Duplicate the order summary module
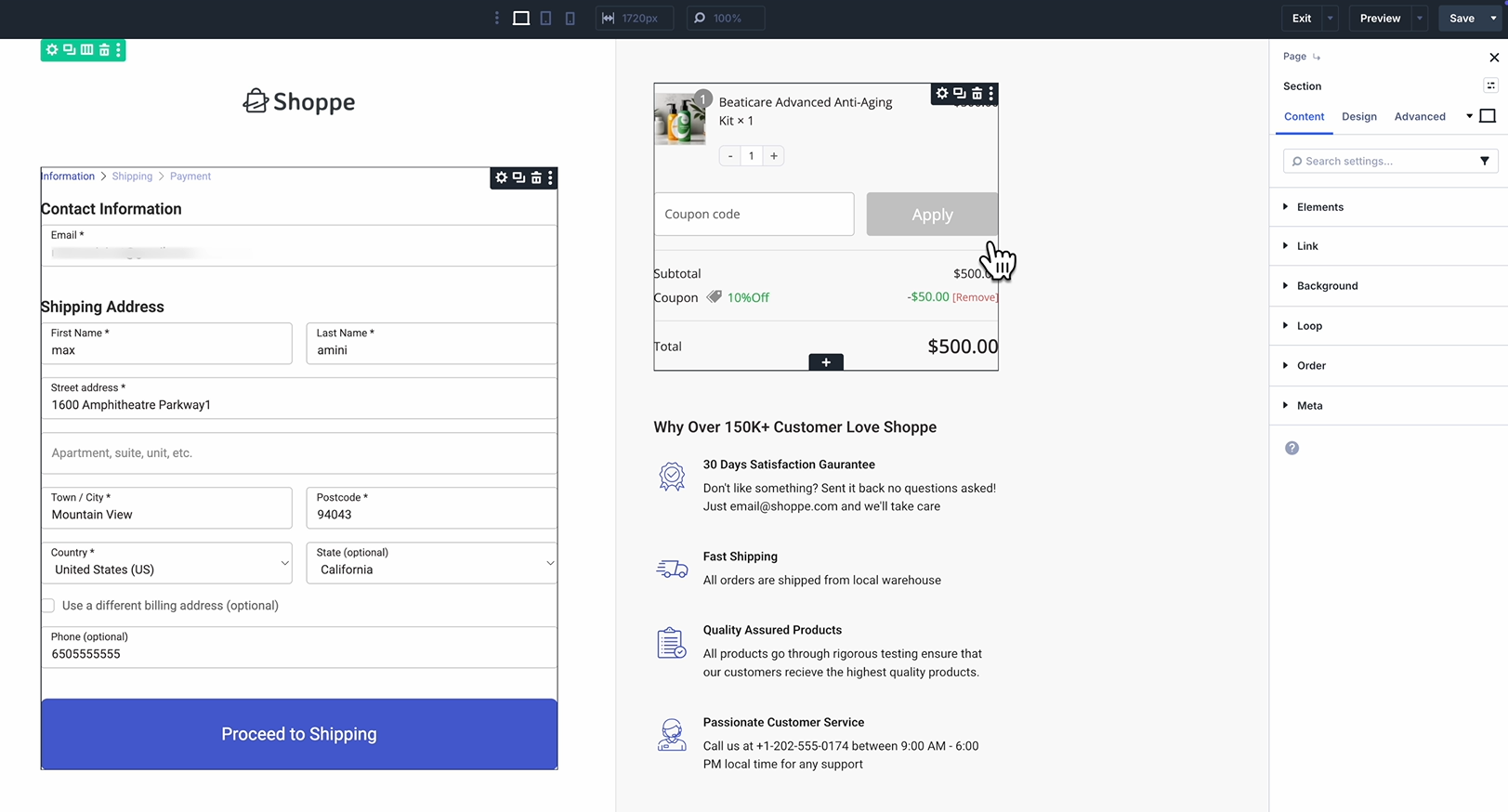 coord(959,93)
